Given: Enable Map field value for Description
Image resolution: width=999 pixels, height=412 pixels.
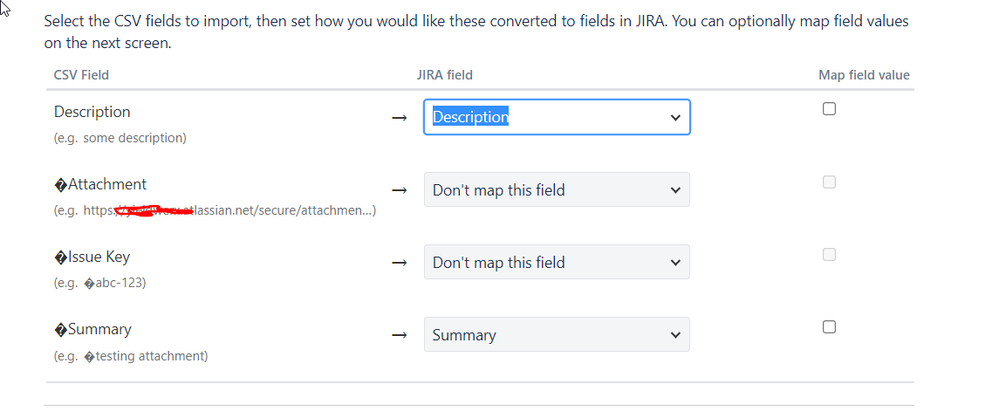Looking at the screenshot, I should click(x=829, y=110).
